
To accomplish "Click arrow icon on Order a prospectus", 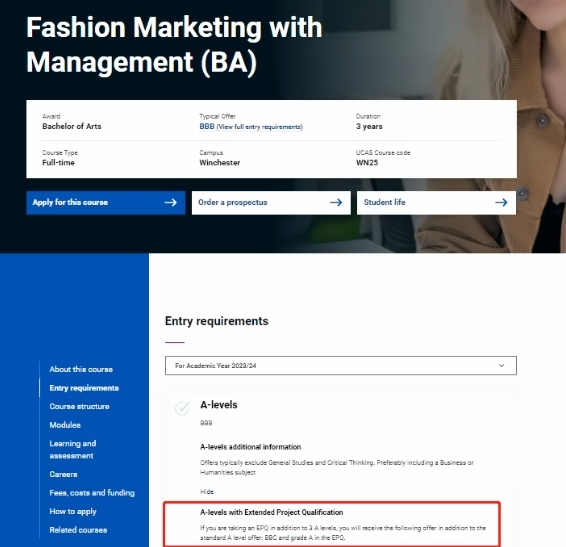I will pos(336,203).
